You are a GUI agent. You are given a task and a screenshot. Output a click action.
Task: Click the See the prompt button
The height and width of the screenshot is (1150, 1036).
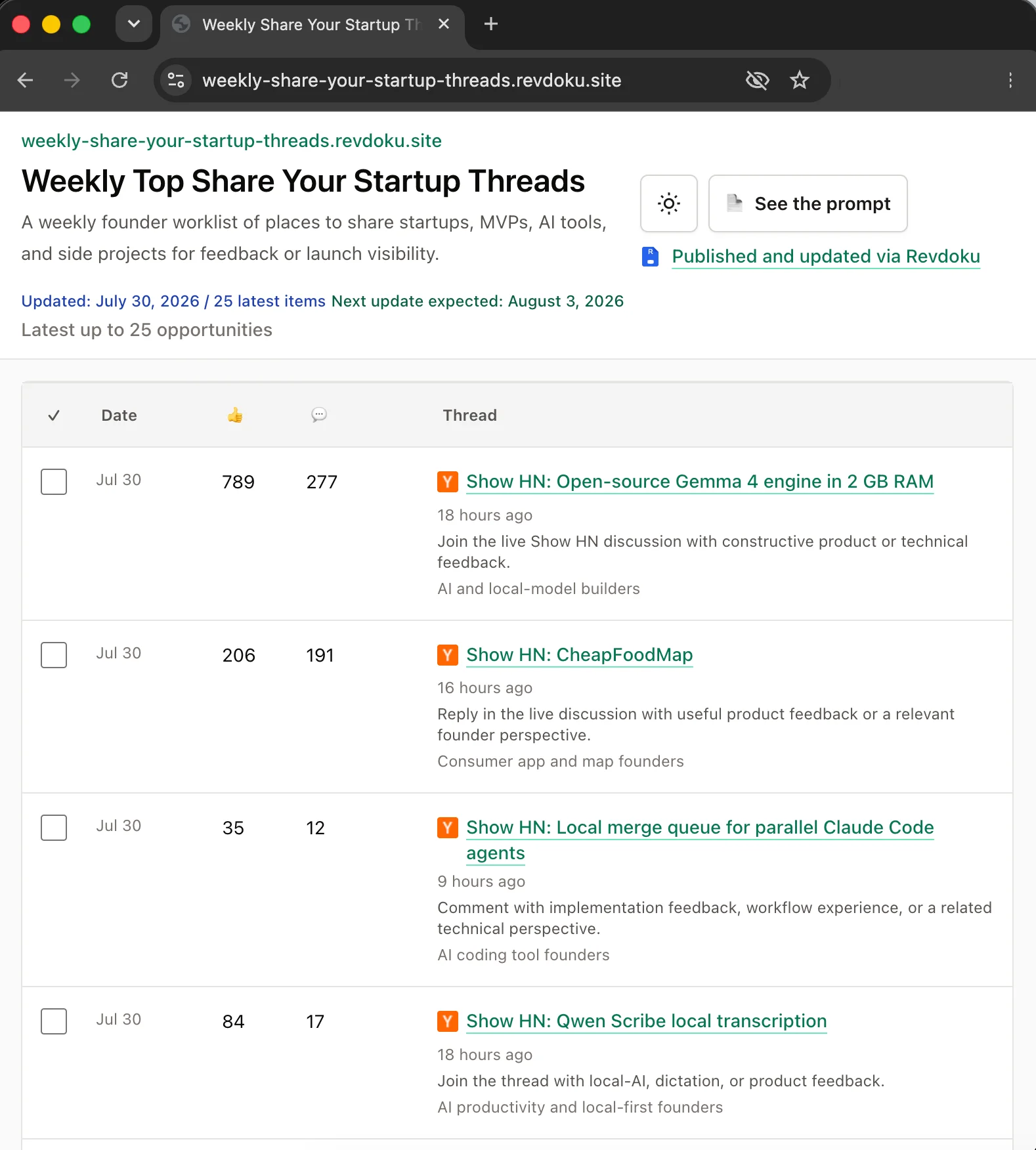coord(808,203)
